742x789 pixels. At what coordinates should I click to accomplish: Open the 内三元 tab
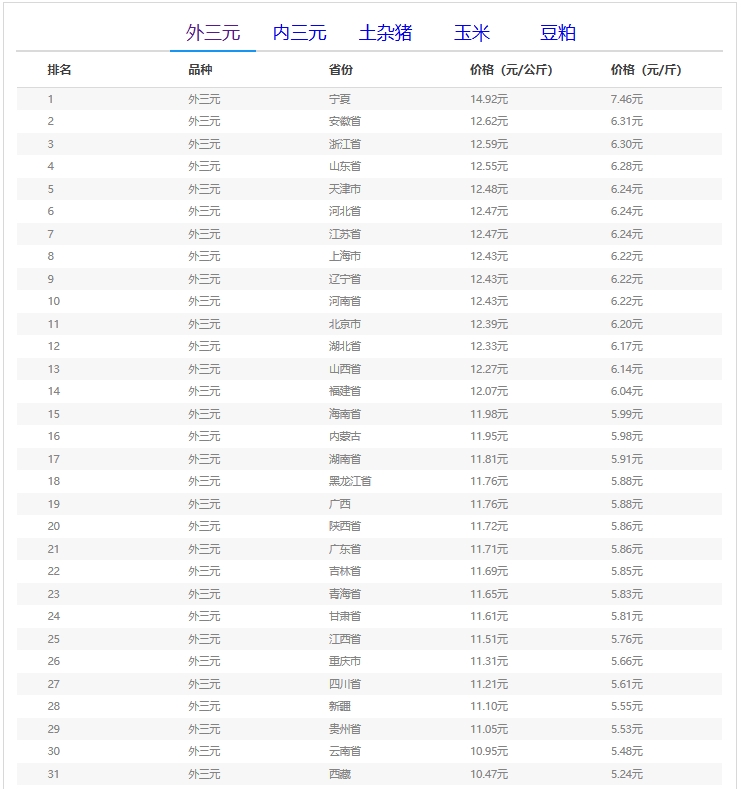(x=299, y=33)
